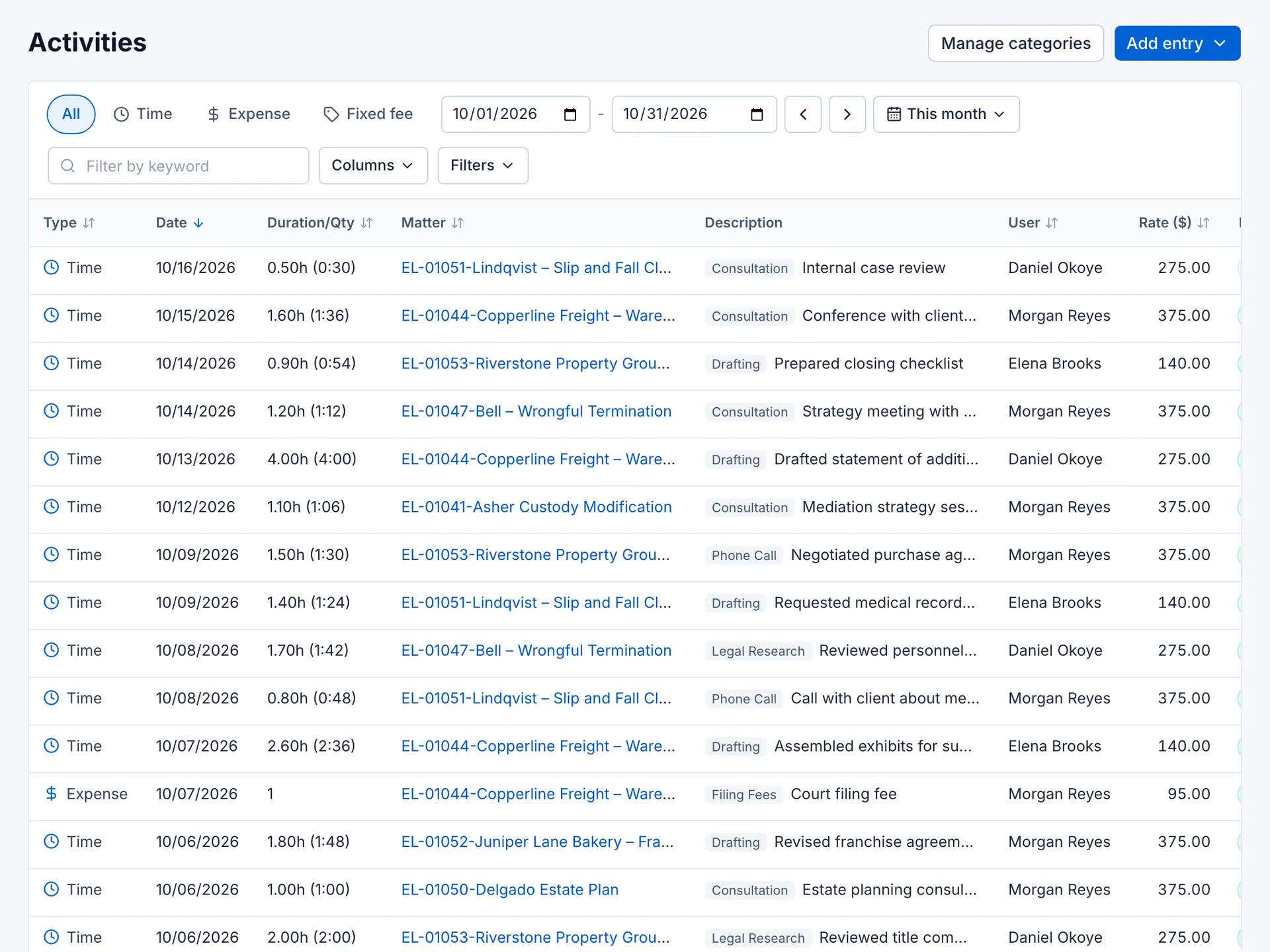Sort by Duration/Qty column sort icon
Screen dimensions: 1270x952
click(366, 223)
